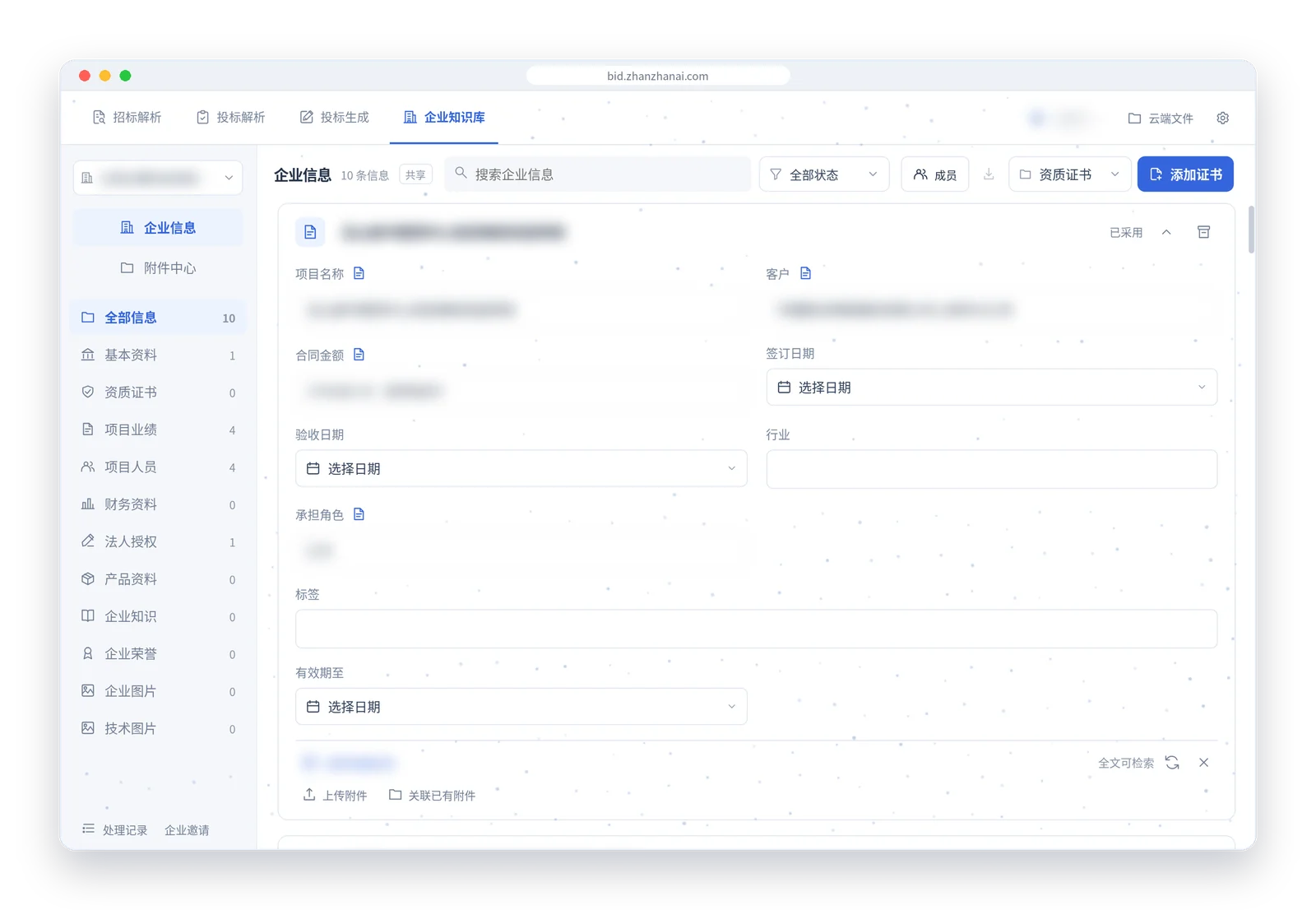Open 技术图片 category
This screenshot has height=910, width=1316.
tap(159, 728)
